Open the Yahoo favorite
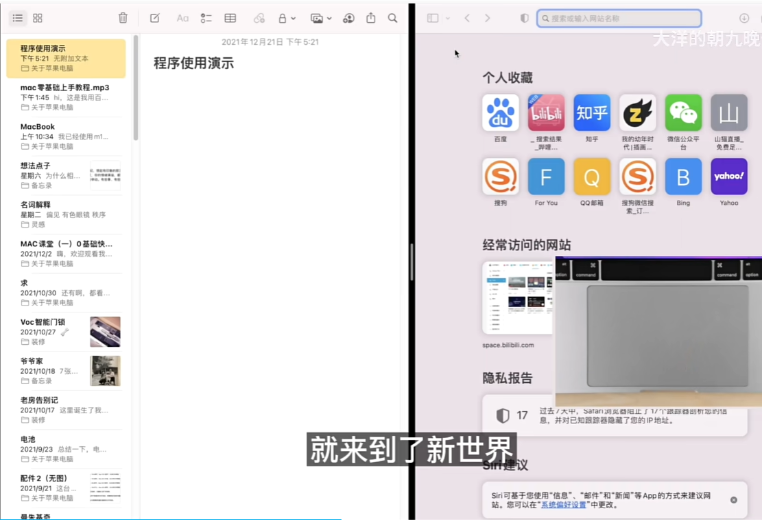 (729, 176)
